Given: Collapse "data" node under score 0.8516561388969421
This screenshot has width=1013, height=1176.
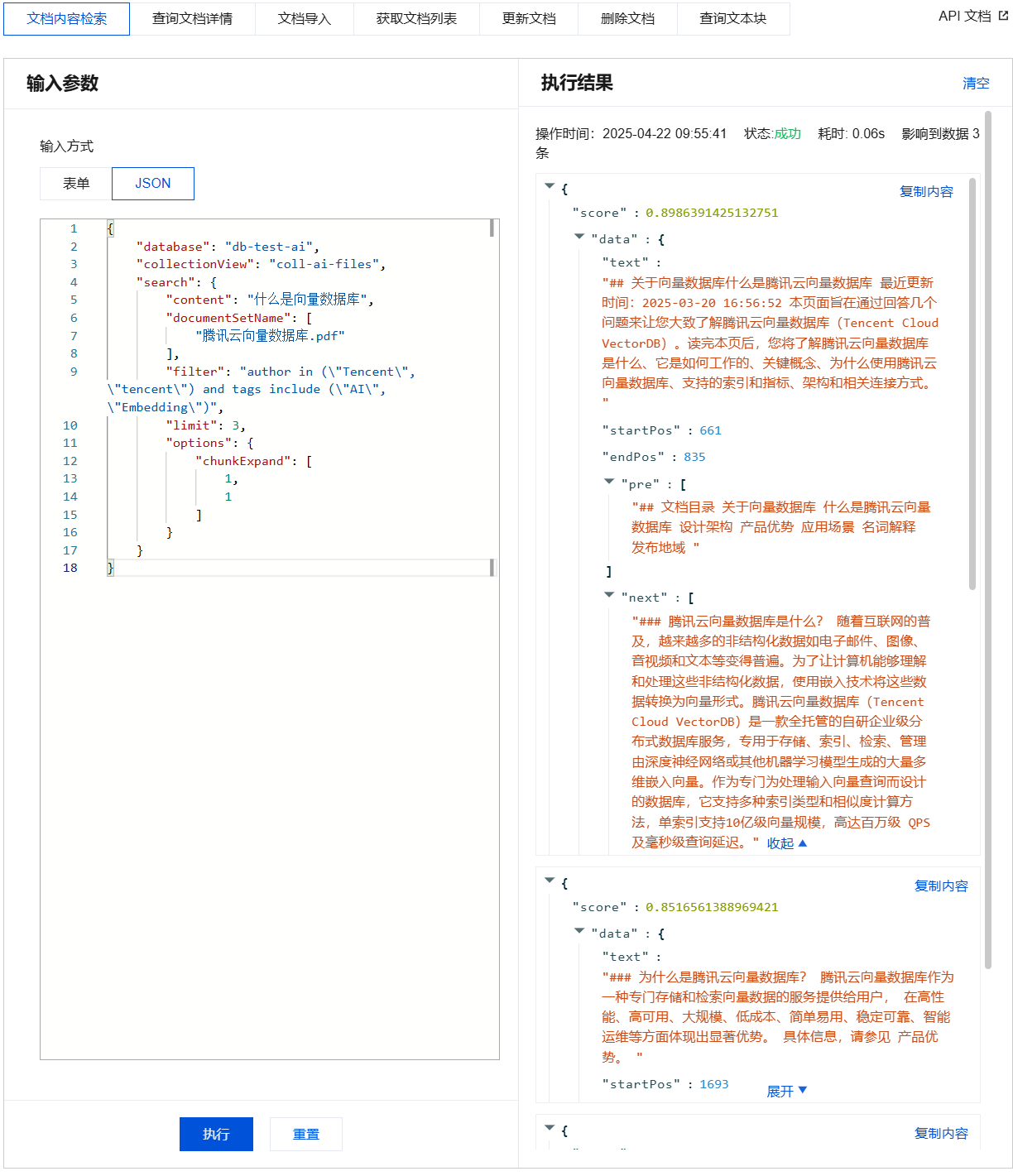Looking at the screenshot, I should point(579,931).
